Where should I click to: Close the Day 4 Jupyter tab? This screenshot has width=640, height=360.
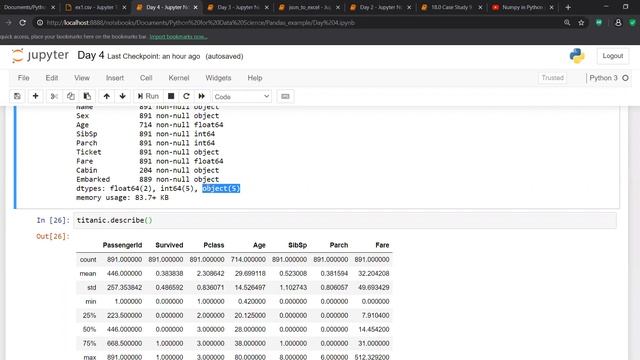pos(196,7)
